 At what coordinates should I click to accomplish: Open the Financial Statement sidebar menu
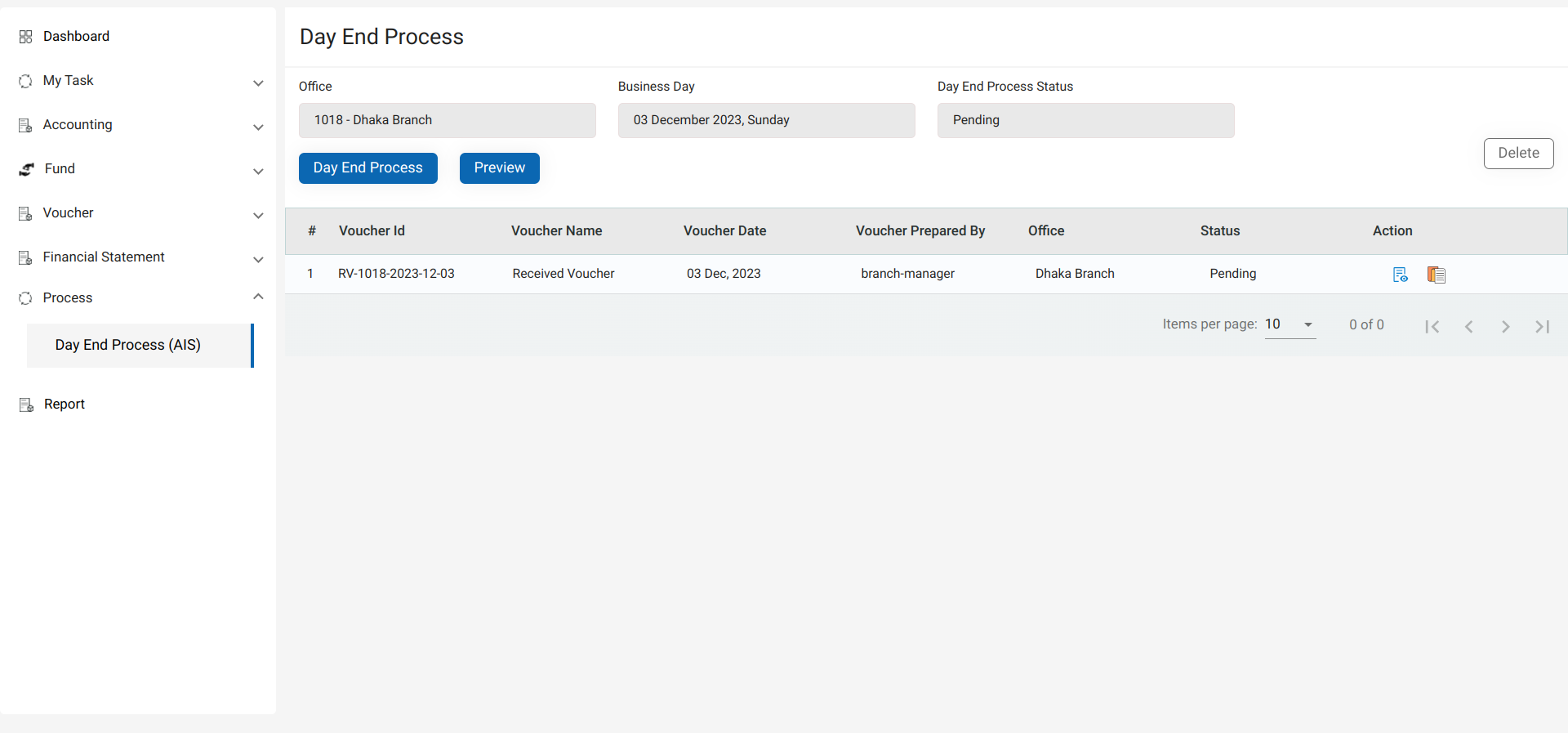click(104, 257)
